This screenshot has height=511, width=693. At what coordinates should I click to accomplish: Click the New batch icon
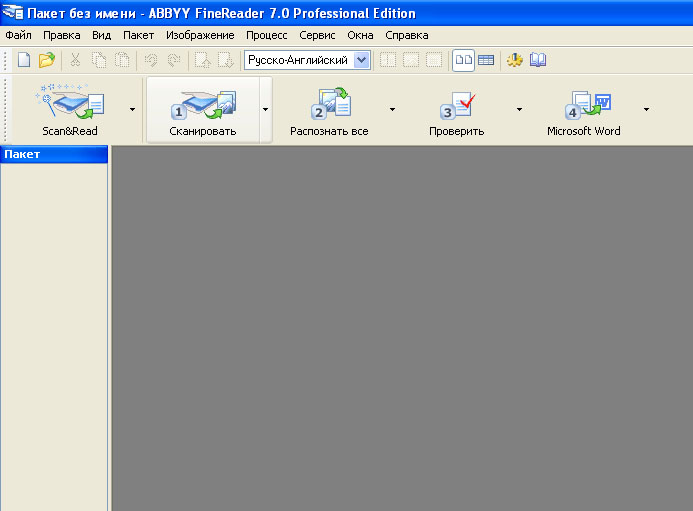(x=24, y=60)
